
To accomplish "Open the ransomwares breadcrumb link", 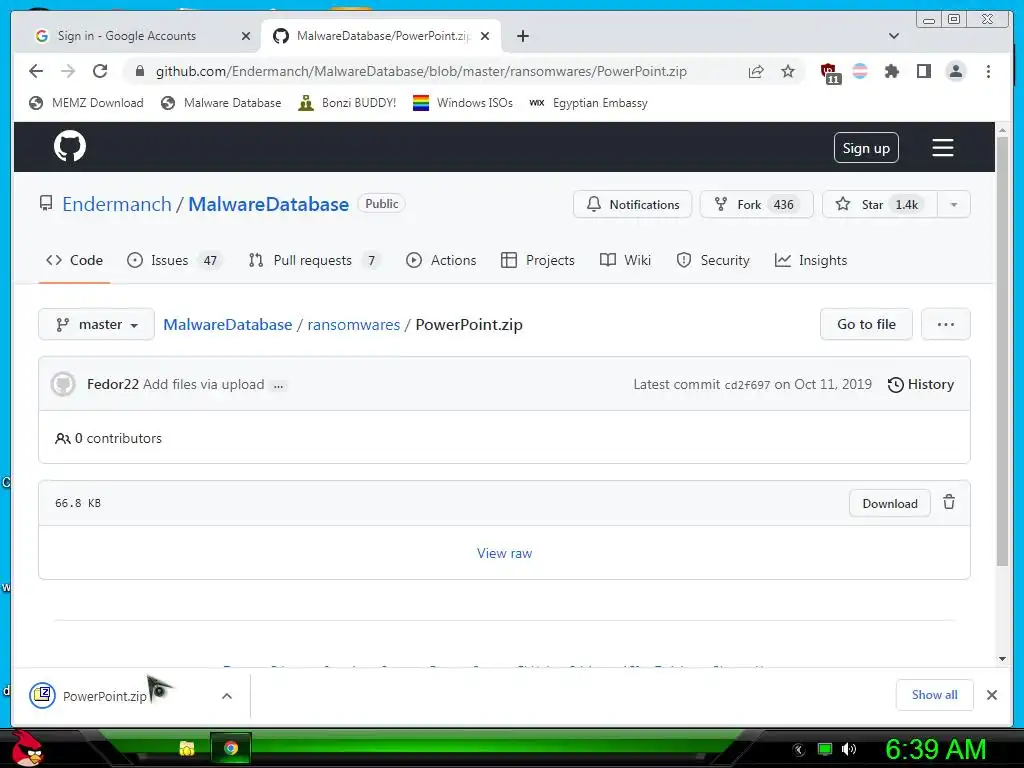I will 353,325.
